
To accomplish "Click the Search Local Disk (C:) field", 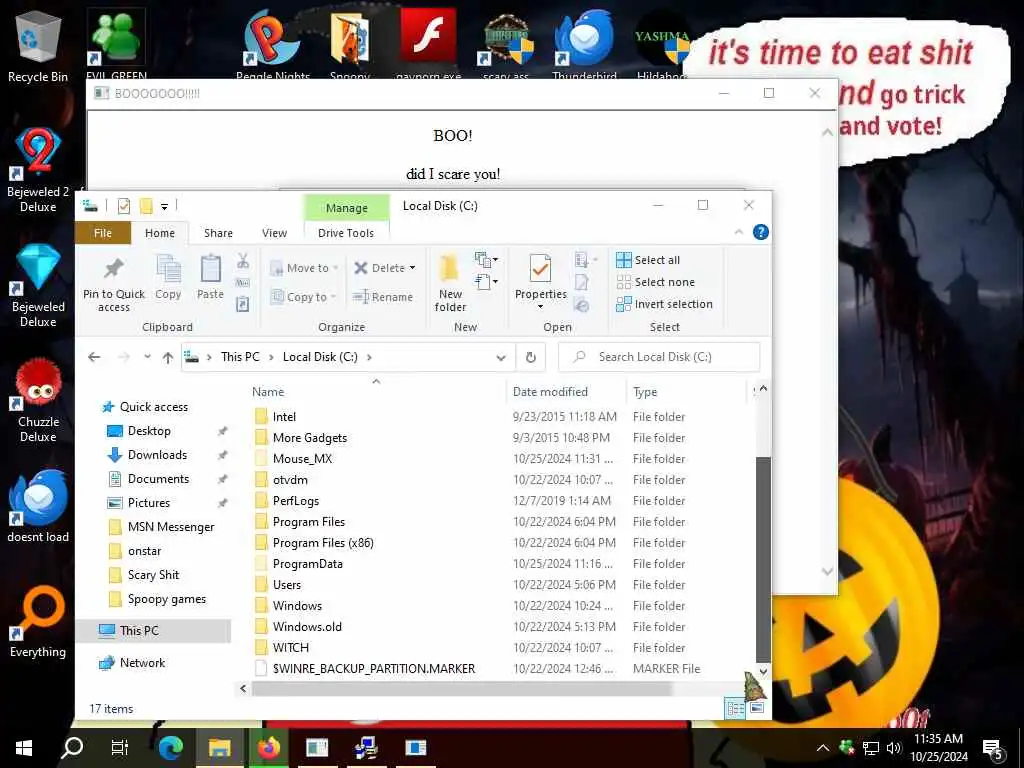I will click(x=660, y=357).
